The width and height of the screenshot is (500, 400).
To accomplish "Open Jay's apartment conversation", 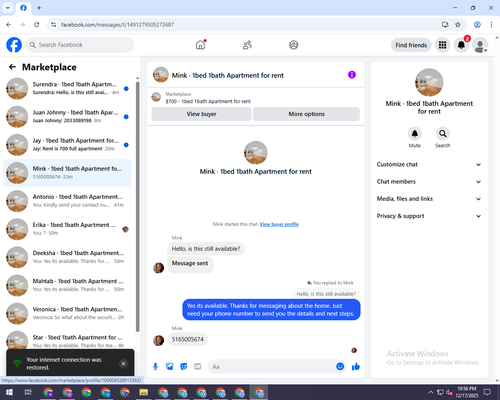I will point(68,145).
